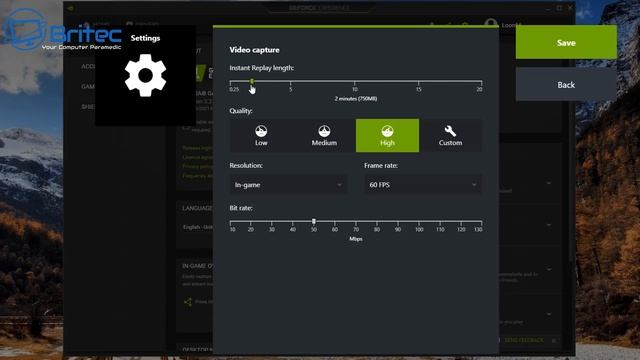The height and width of the screenshot is (360, 640).
Task: Click the 2 minutes (750MB) text
Action: 356,99
